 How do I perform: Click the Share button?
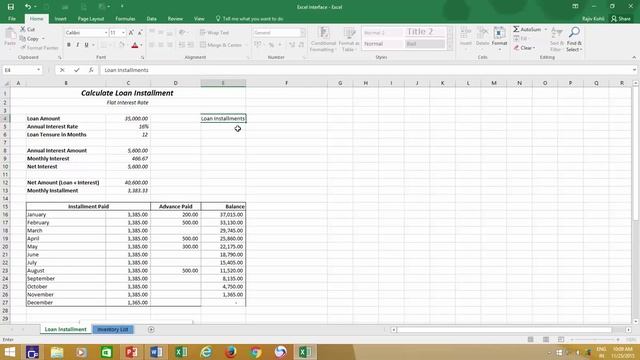click(x=620, y=19)
